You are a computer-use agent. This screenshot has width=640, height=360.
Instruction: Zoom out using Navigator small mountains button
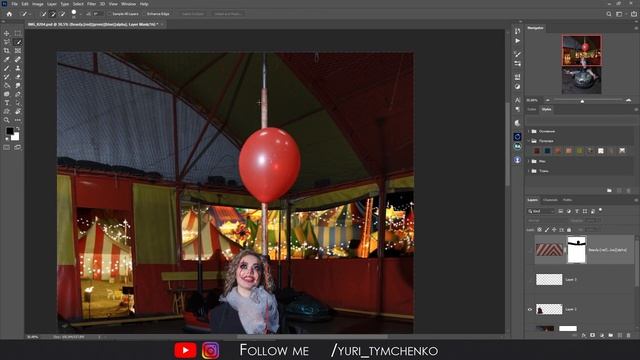point(548,100)
